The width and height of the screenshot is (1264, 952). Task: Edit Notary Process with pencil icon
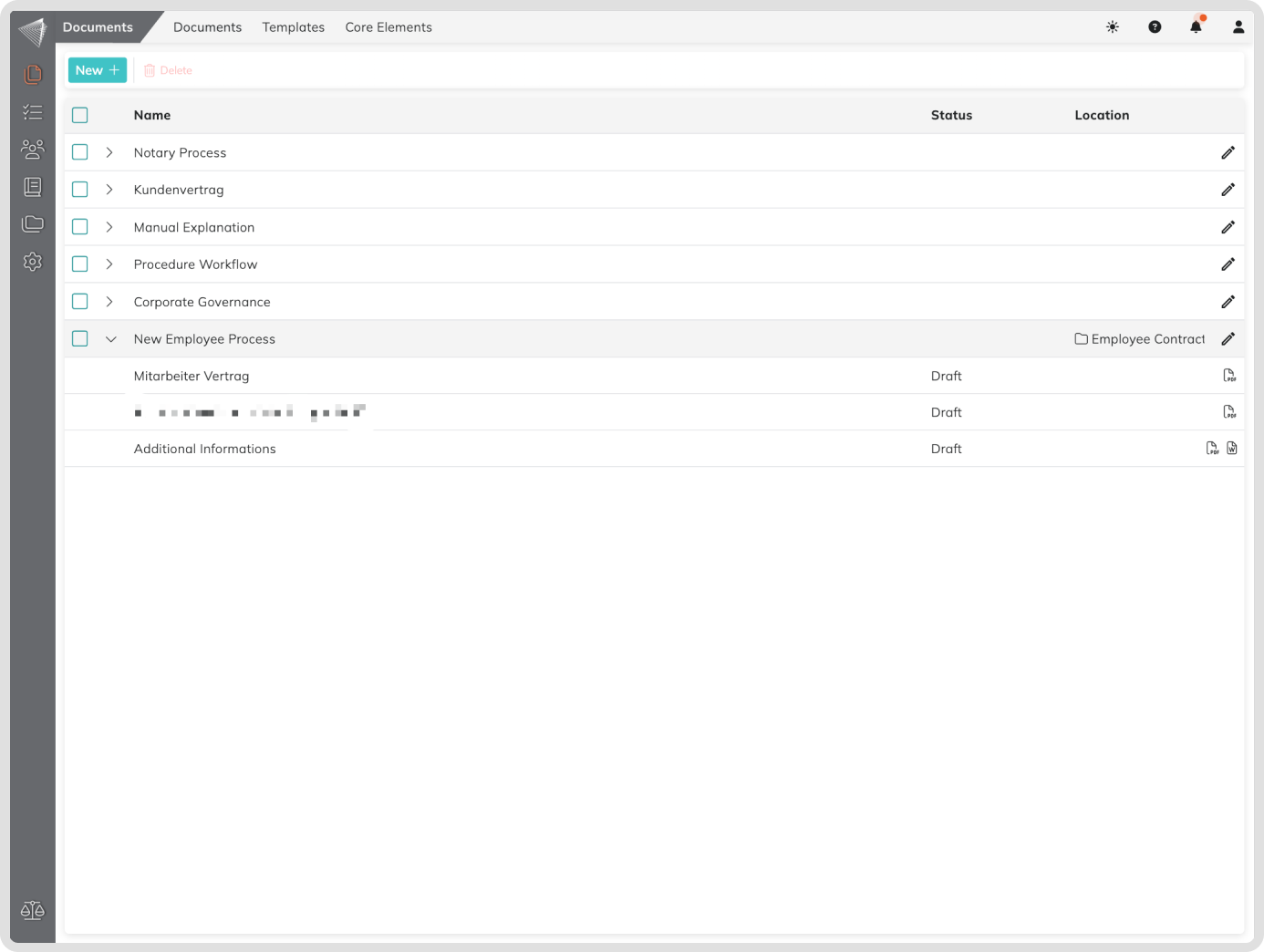click(1228, 152)
